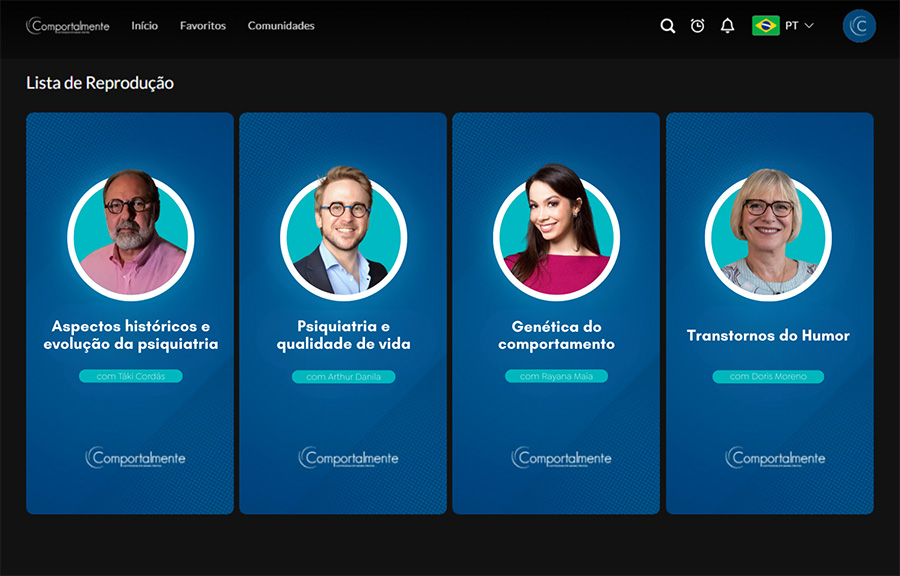900x576 pixels.
Task: Click the 'com Arthur Danila' badge
Action: point(344,377)
